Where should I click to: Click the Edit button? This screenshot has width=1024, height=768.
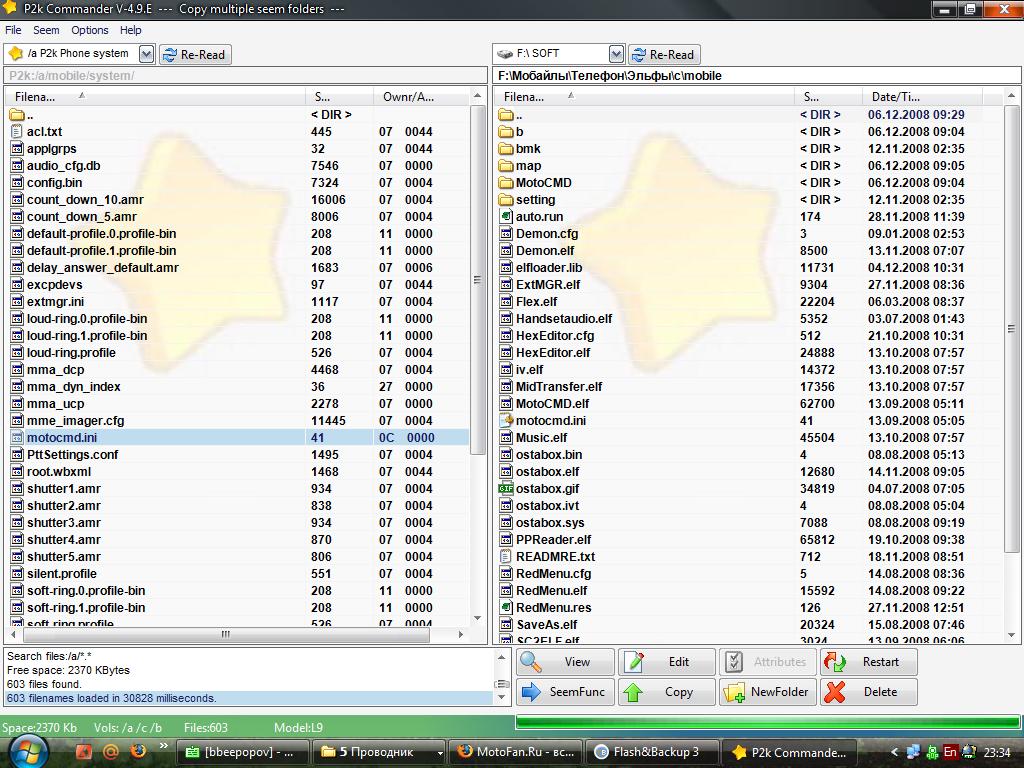point(666,662)
